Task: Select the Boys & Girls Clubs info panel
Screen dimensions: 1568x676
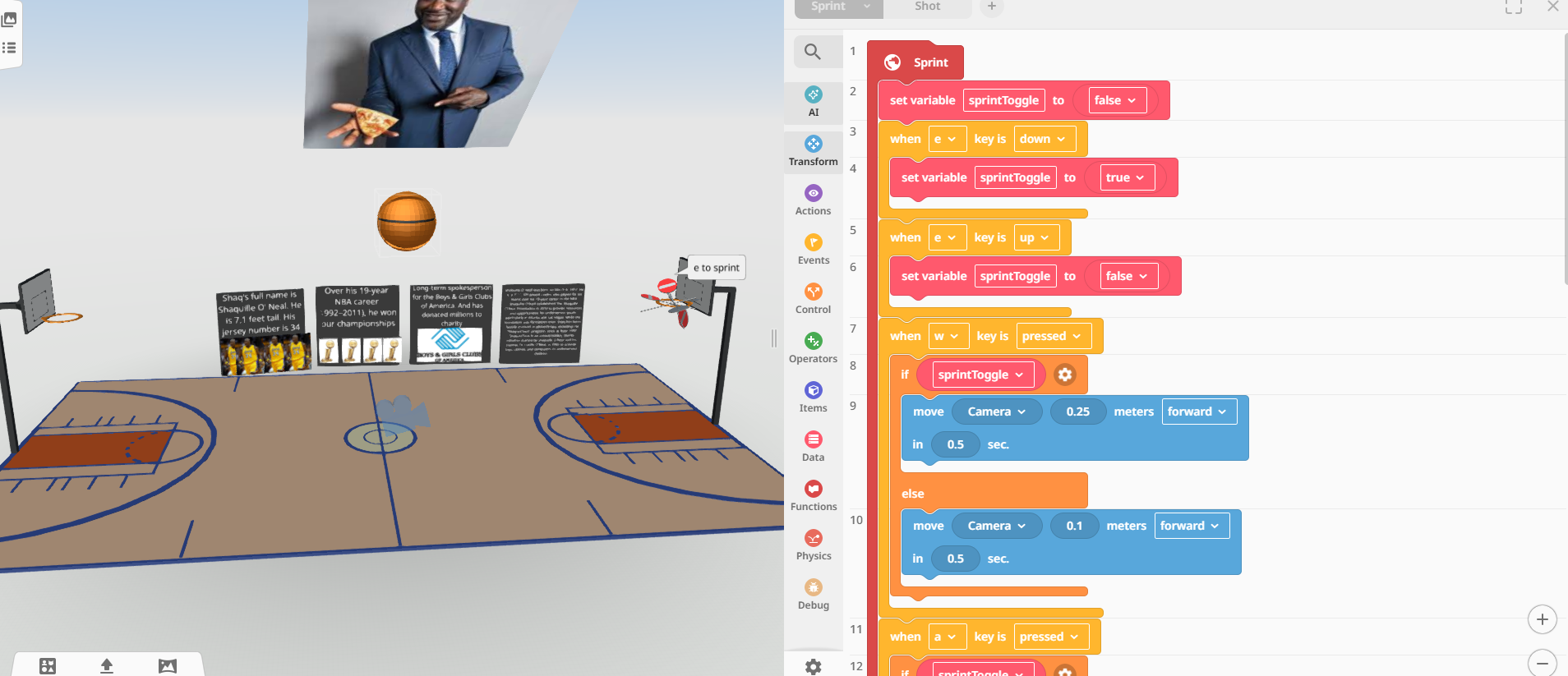Action: 451,324
